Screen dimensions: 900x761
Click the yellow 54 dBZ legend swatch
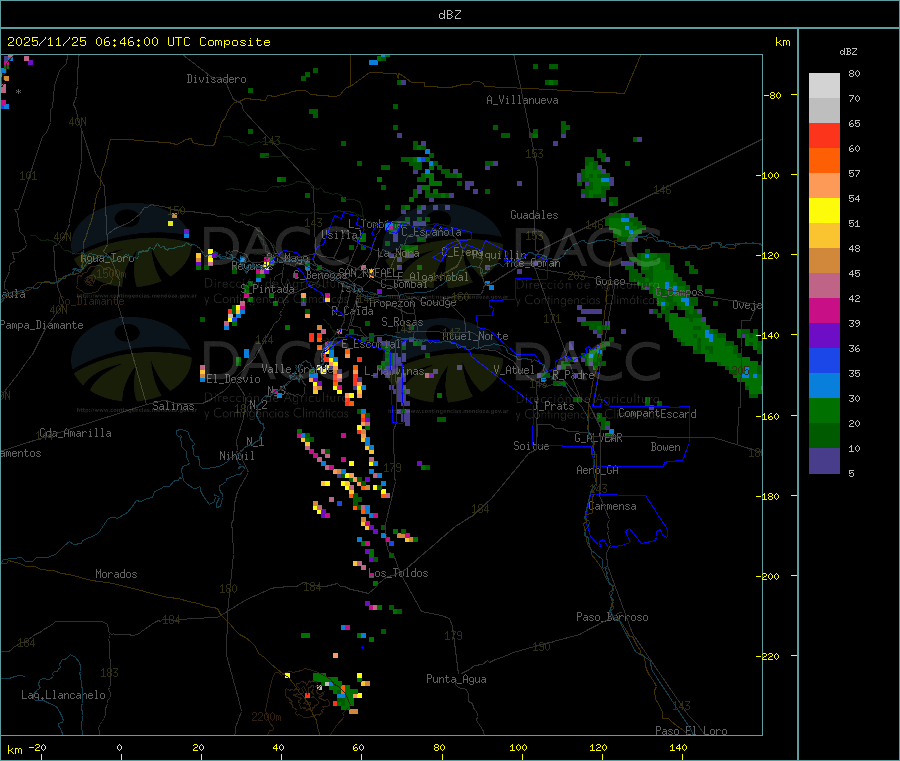click(824, 211)
